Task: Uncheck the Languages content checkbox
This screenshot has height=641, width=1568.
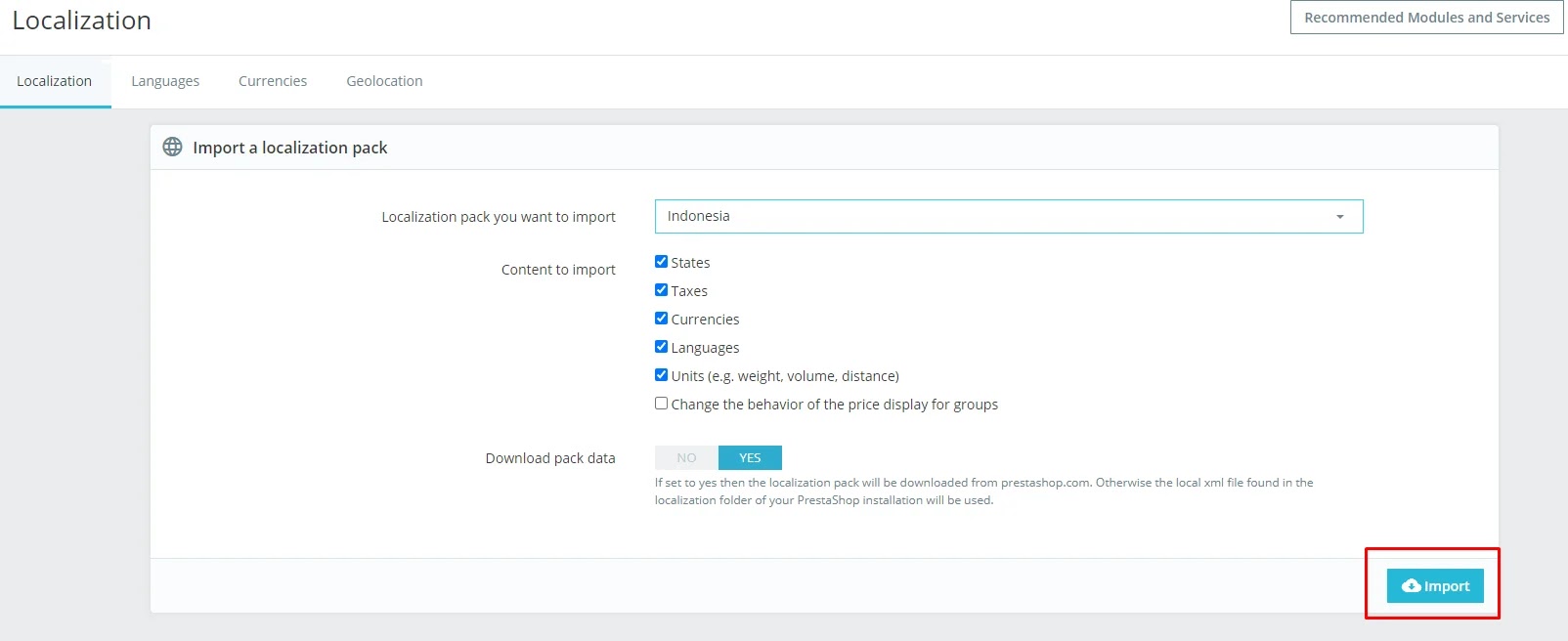Action: (661, 347)
